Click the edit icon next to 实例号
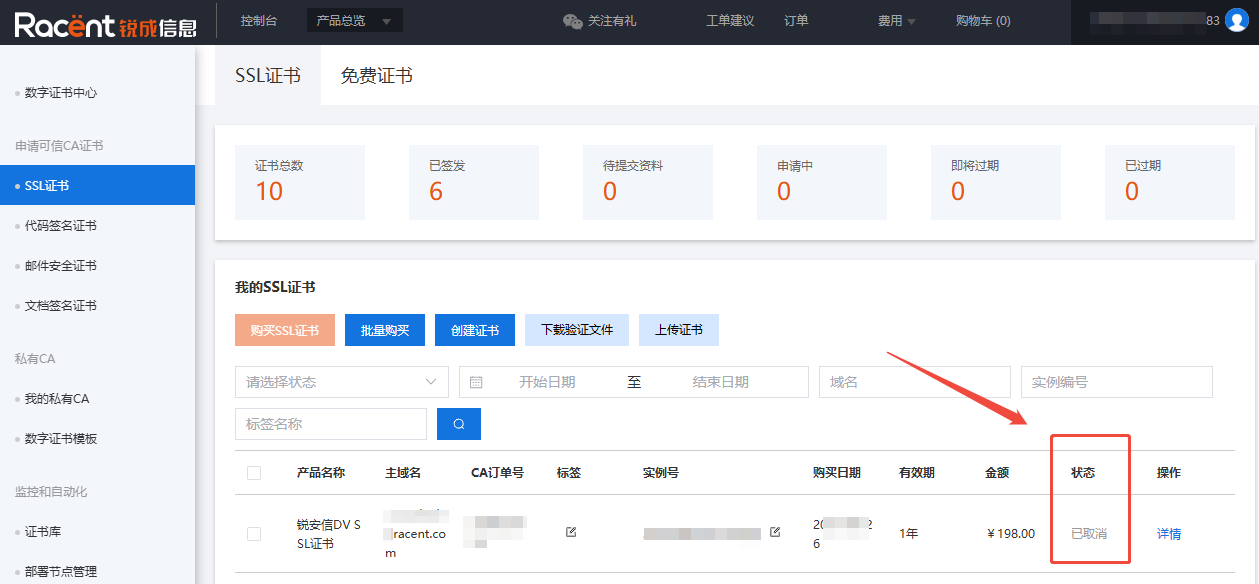The width and height of the screenshot is (1259, 584). [x=775, y=532]
